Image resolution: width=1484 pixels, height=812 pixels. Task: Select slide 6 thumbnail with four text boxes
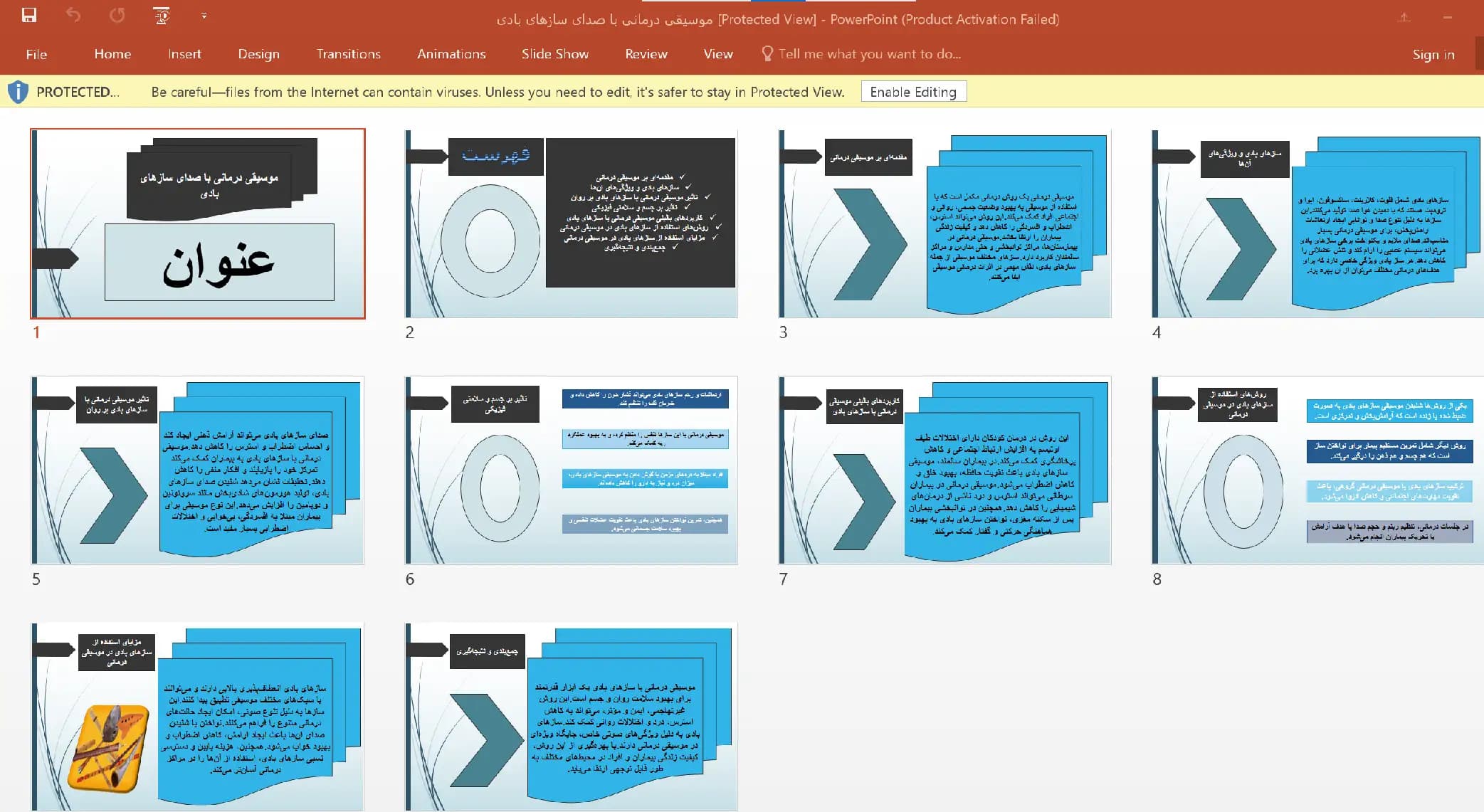(571, 470)
